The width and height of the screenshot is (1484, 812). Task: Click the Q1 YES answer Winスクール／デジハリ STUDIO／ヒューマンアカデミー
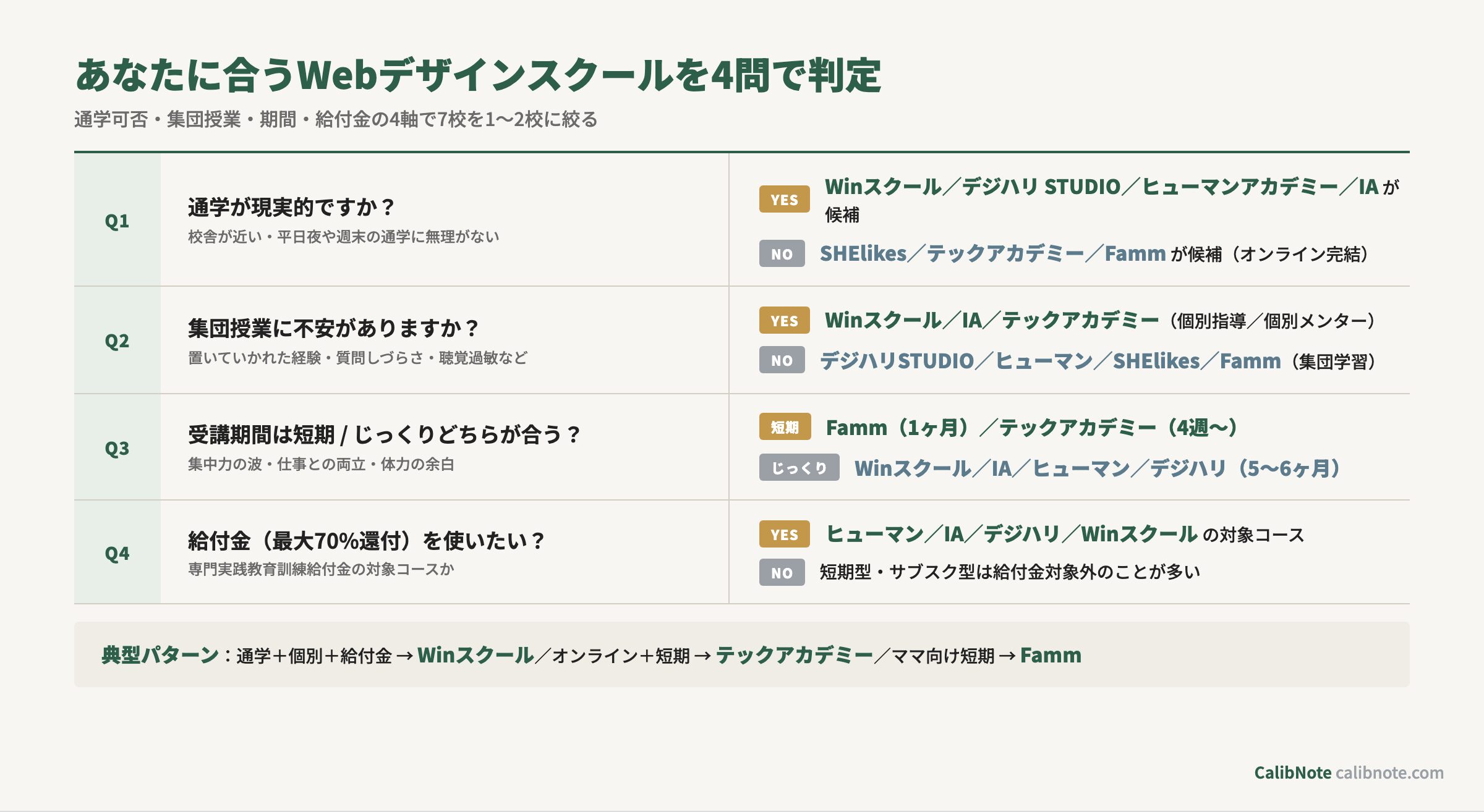(x=1112, y=200)
